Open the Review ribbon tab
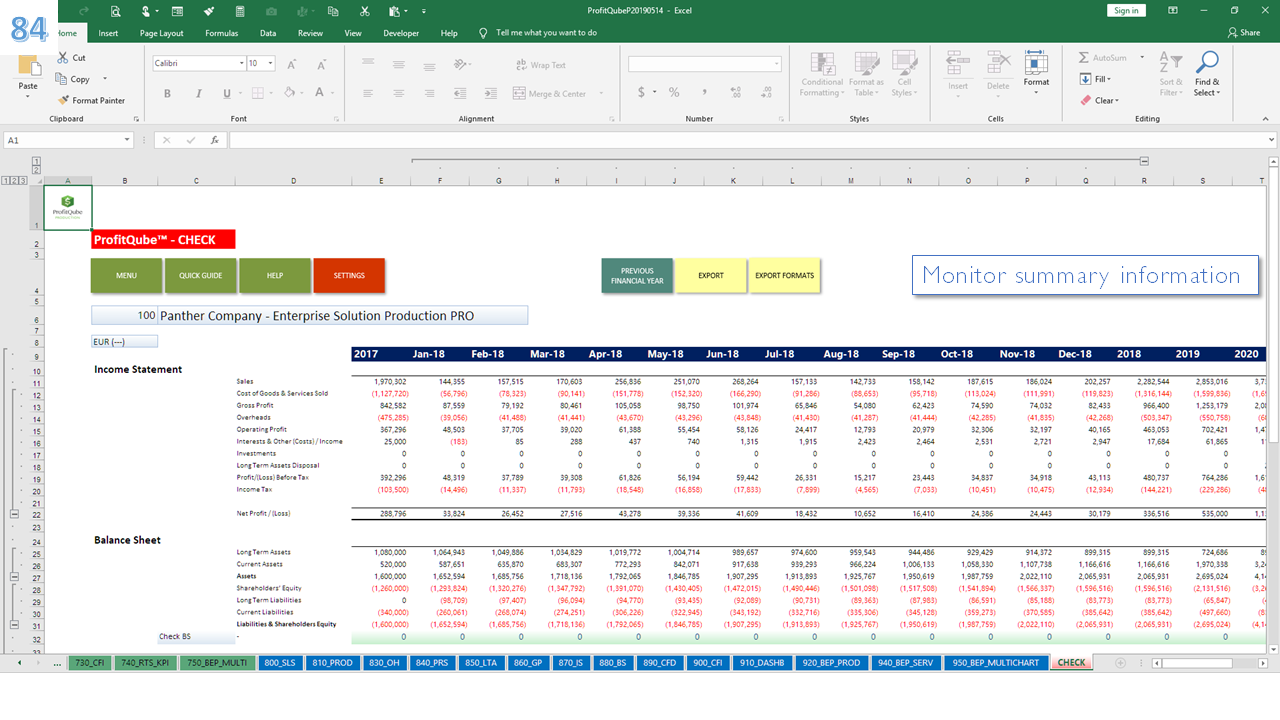The height and width of the screenshot is (720, 1280). point(310,33)
